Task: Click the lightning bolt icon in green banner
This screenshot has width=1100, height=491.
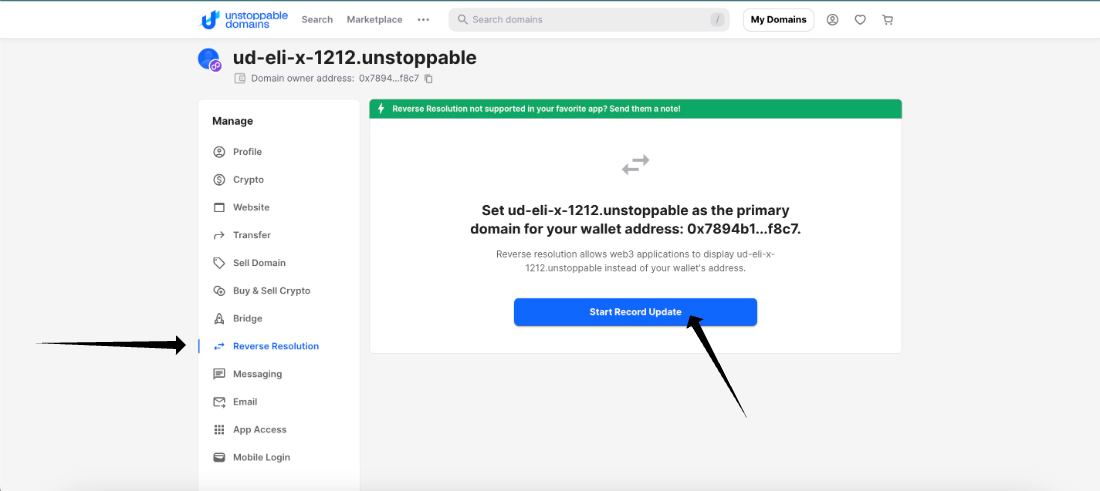Action: pos(382,109)
